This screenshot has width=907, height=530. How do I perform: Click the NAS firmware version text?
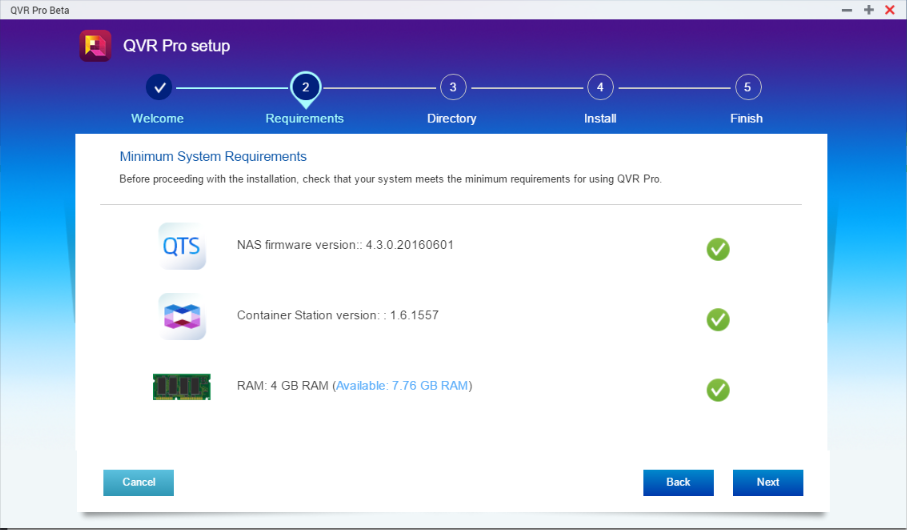(345, 245)
